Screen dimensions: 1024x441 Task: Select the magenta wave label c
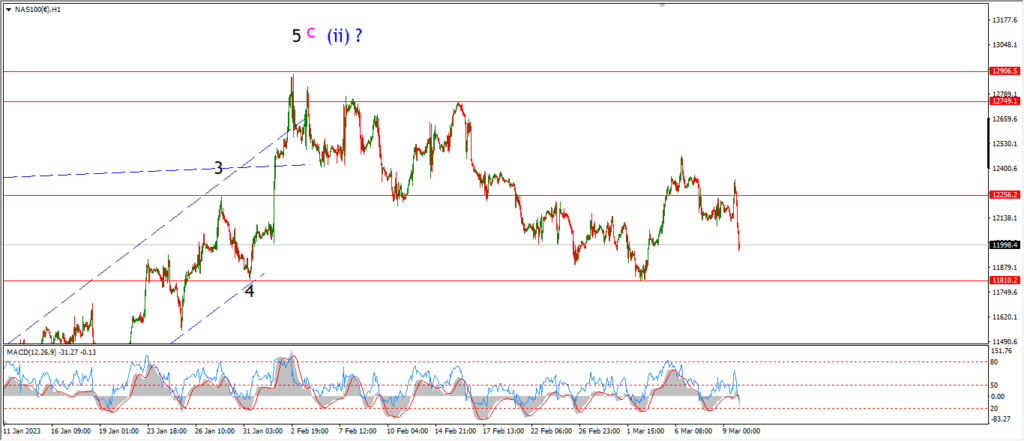[x=311, y=34]
